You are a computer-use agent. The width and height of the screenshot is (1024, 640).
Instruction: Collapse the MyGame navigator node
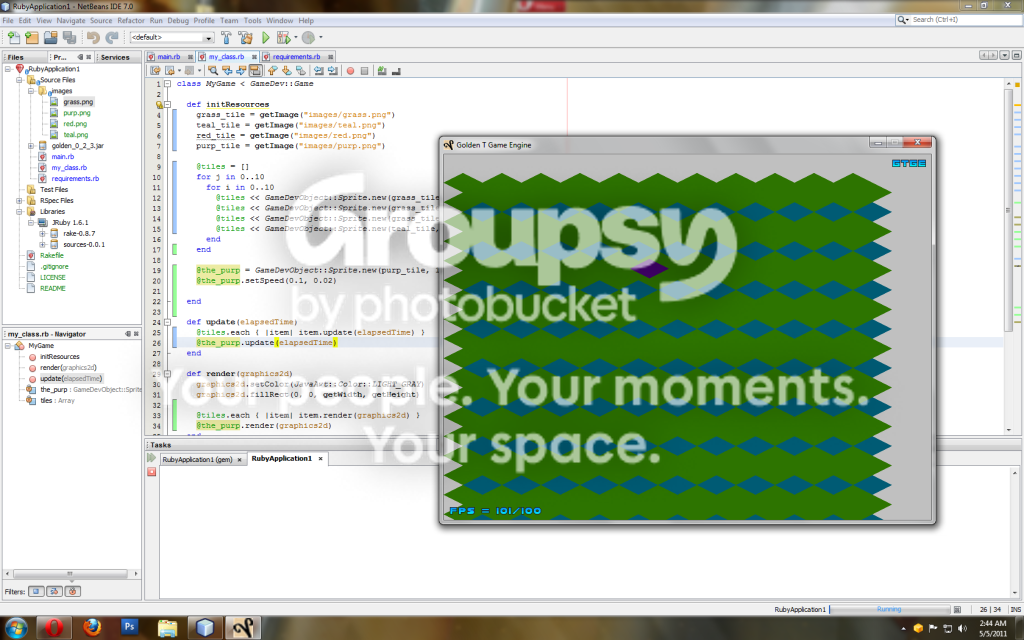pyautogui.click(x=8, y=345)
